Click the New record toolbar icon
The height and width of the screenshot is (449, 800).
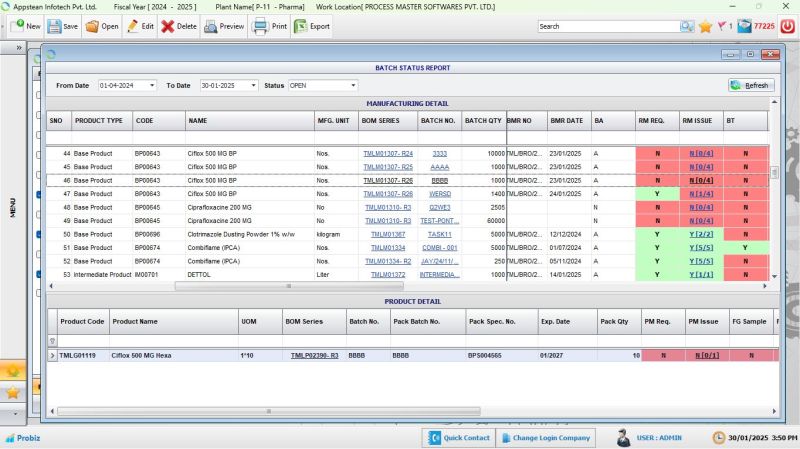[17, 26]
